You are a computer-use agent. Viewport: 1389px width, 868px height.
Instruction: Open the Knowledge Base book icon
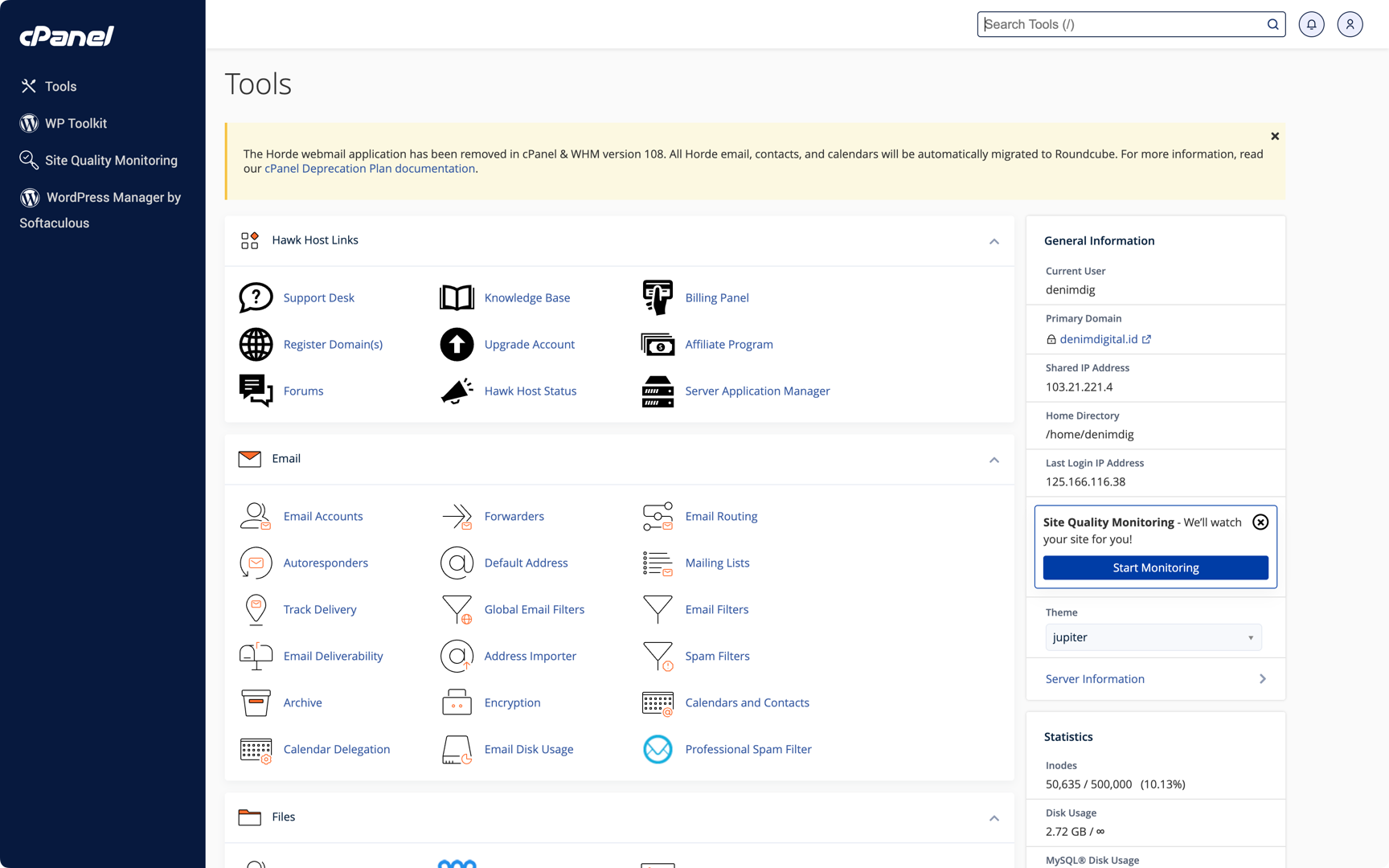point(457,297)
